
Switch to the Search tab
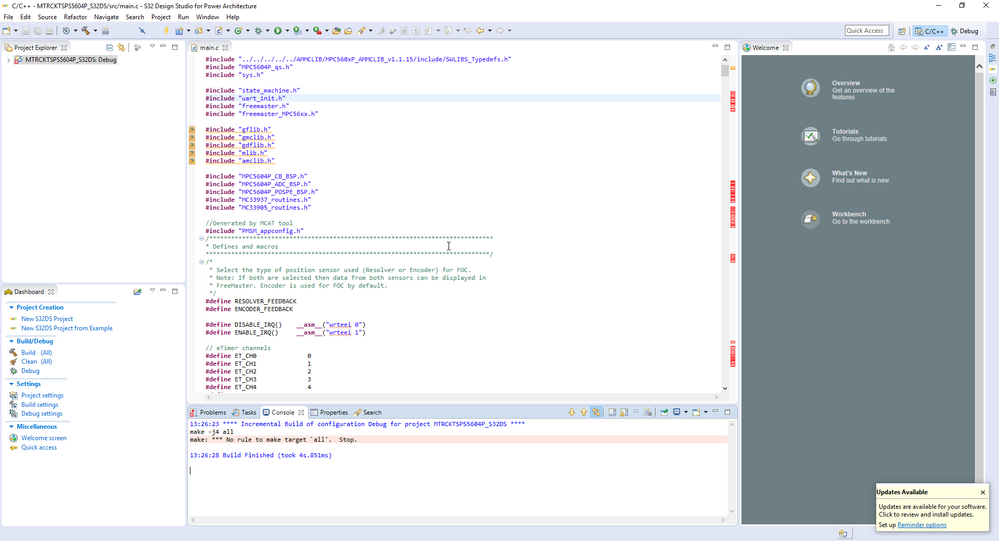(x=368, y=412)
